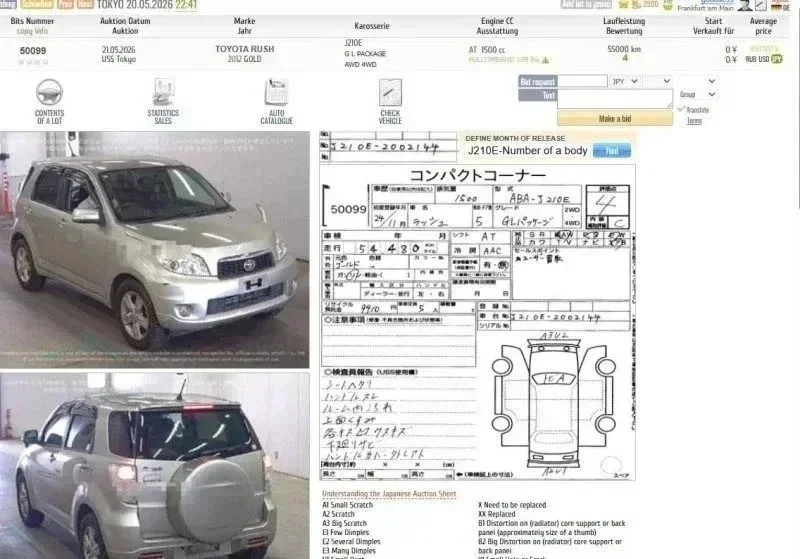Screen dimensions: 800x559
Task: Select RUB in the average price currency switch
Action: click(x=751, y=59)
